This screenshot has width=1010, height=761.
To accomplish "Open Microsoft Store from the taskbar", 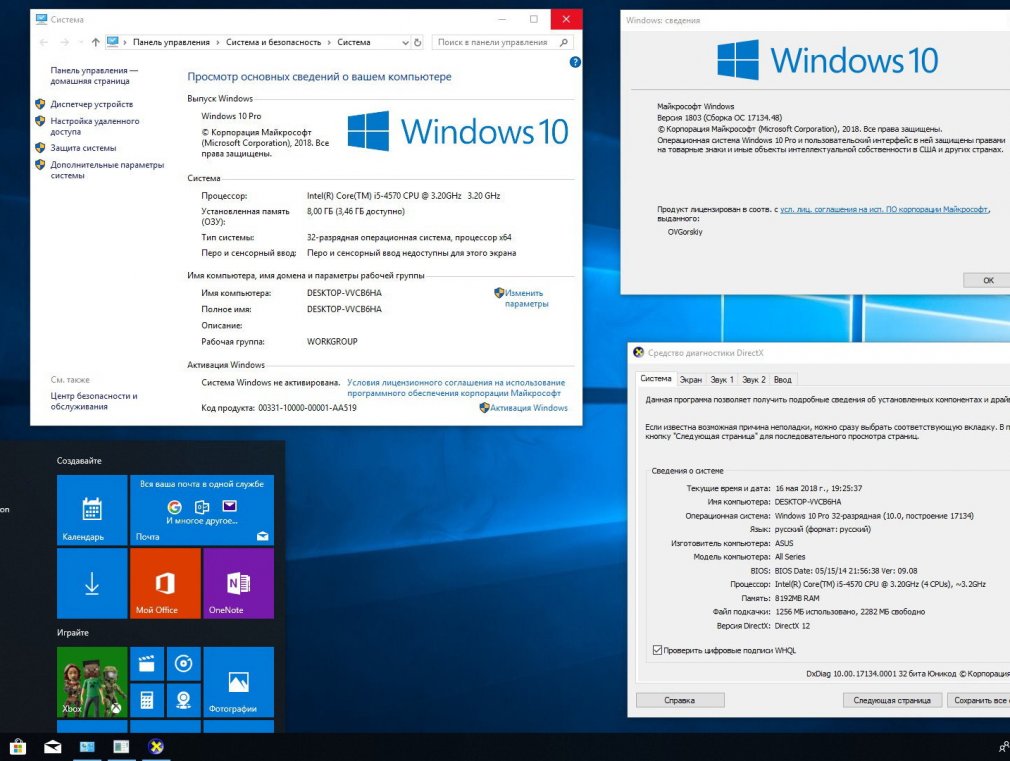I will coord(18,747).
